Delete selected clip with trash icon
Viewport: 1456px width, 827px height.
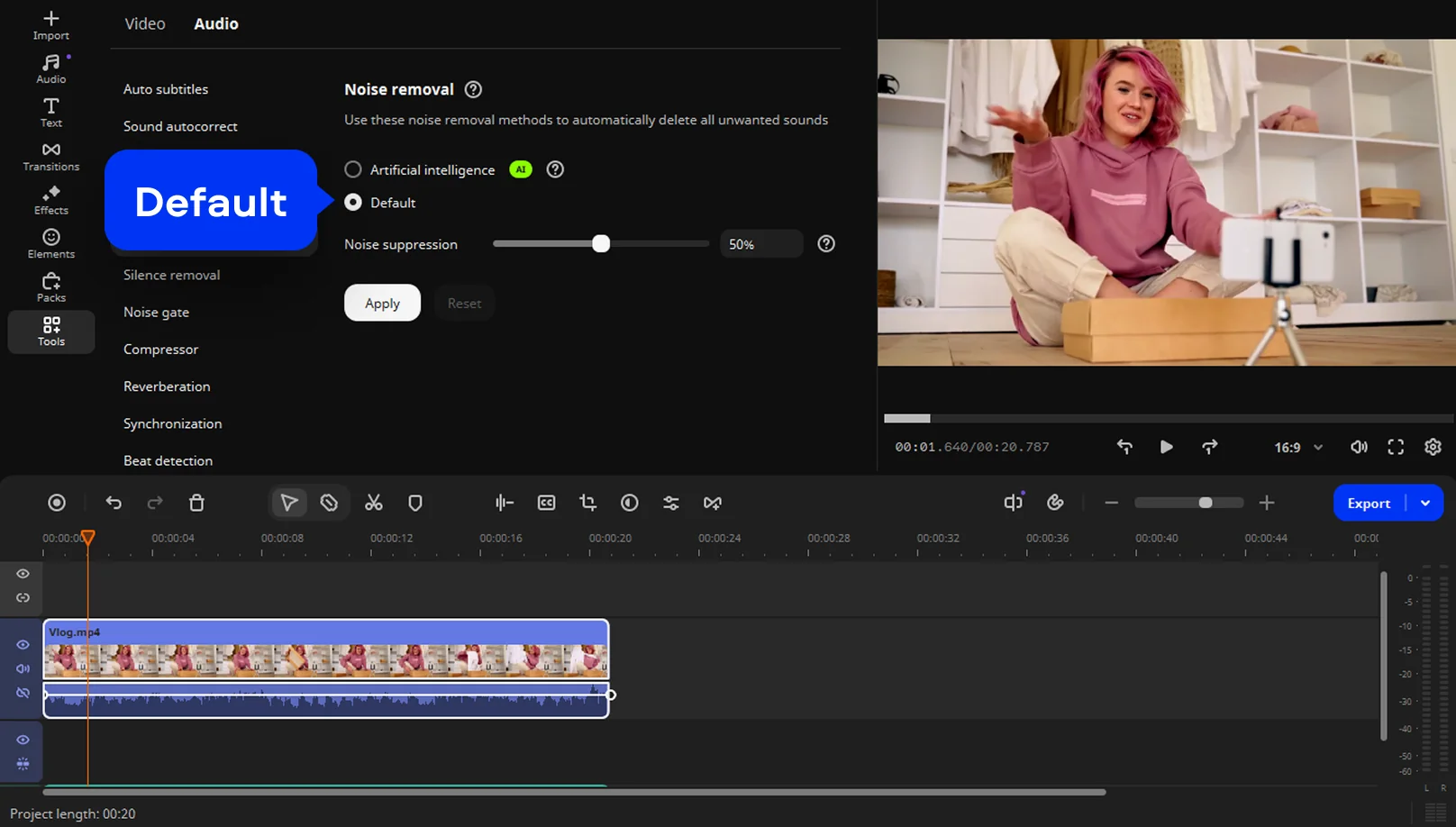196,503
